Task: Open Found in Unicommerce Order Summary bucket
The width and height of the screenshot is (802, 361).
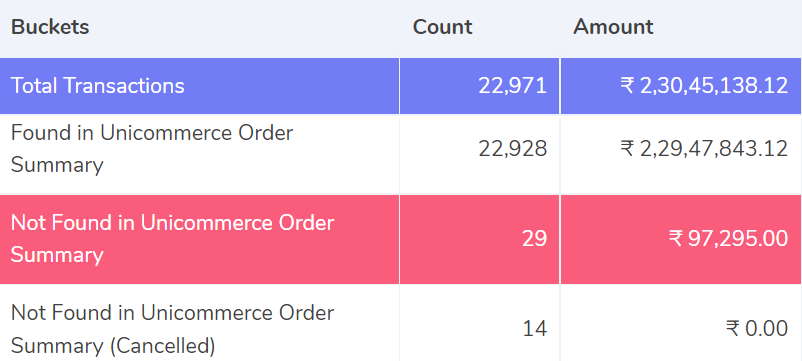Action: tap(152, 149)
